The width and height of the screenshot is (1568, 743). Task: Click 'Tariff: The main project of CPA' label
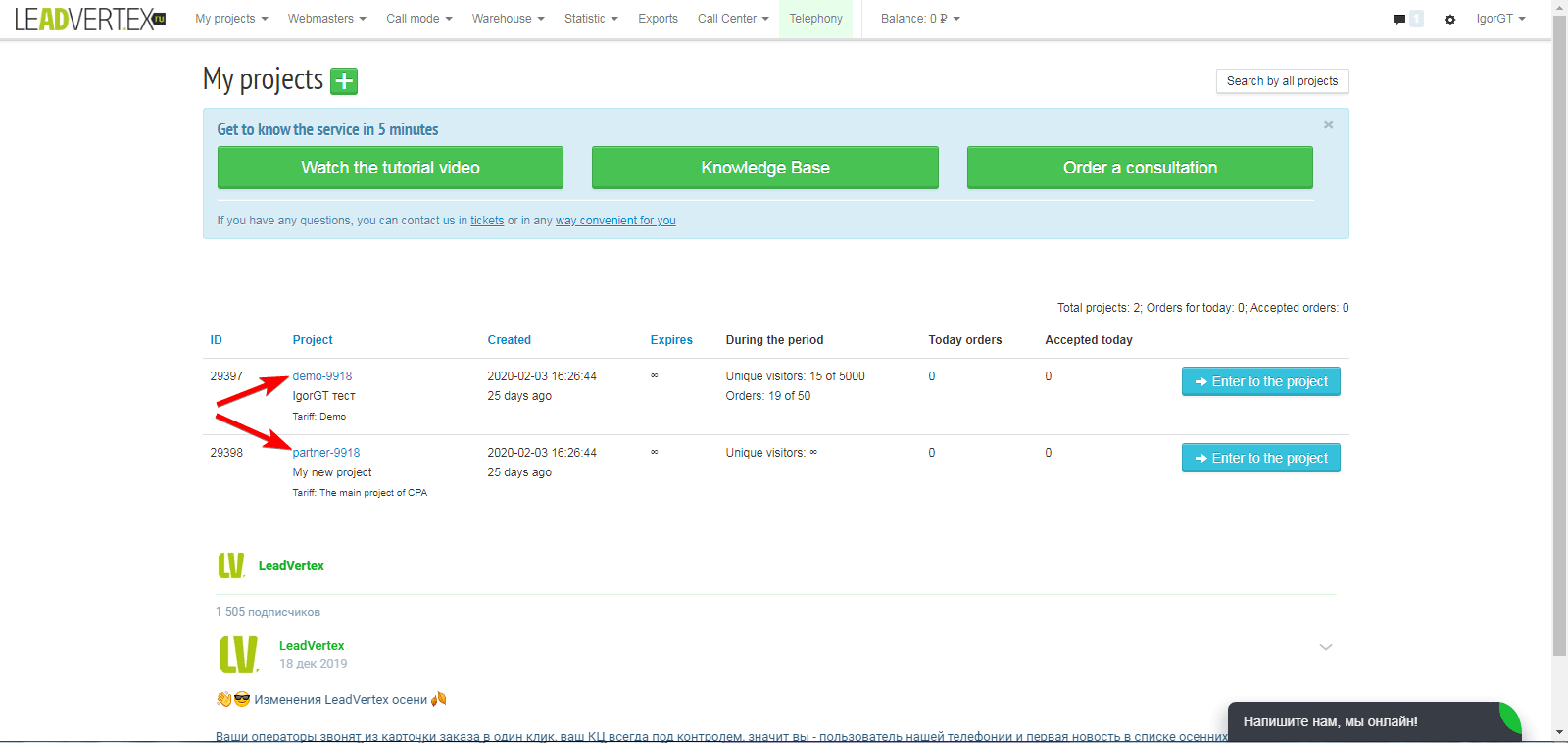(360, 493)
